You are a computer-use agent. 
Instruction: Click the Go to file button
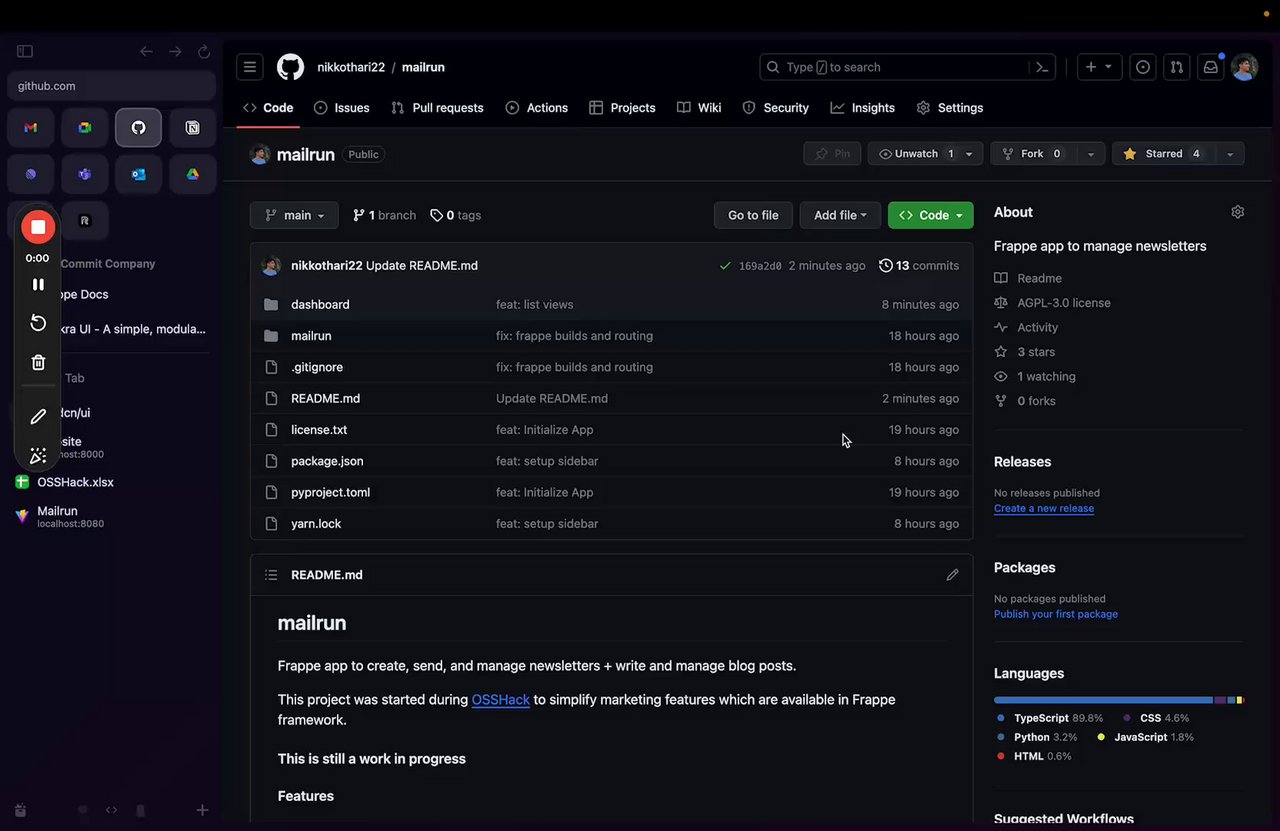pos(753,215)
